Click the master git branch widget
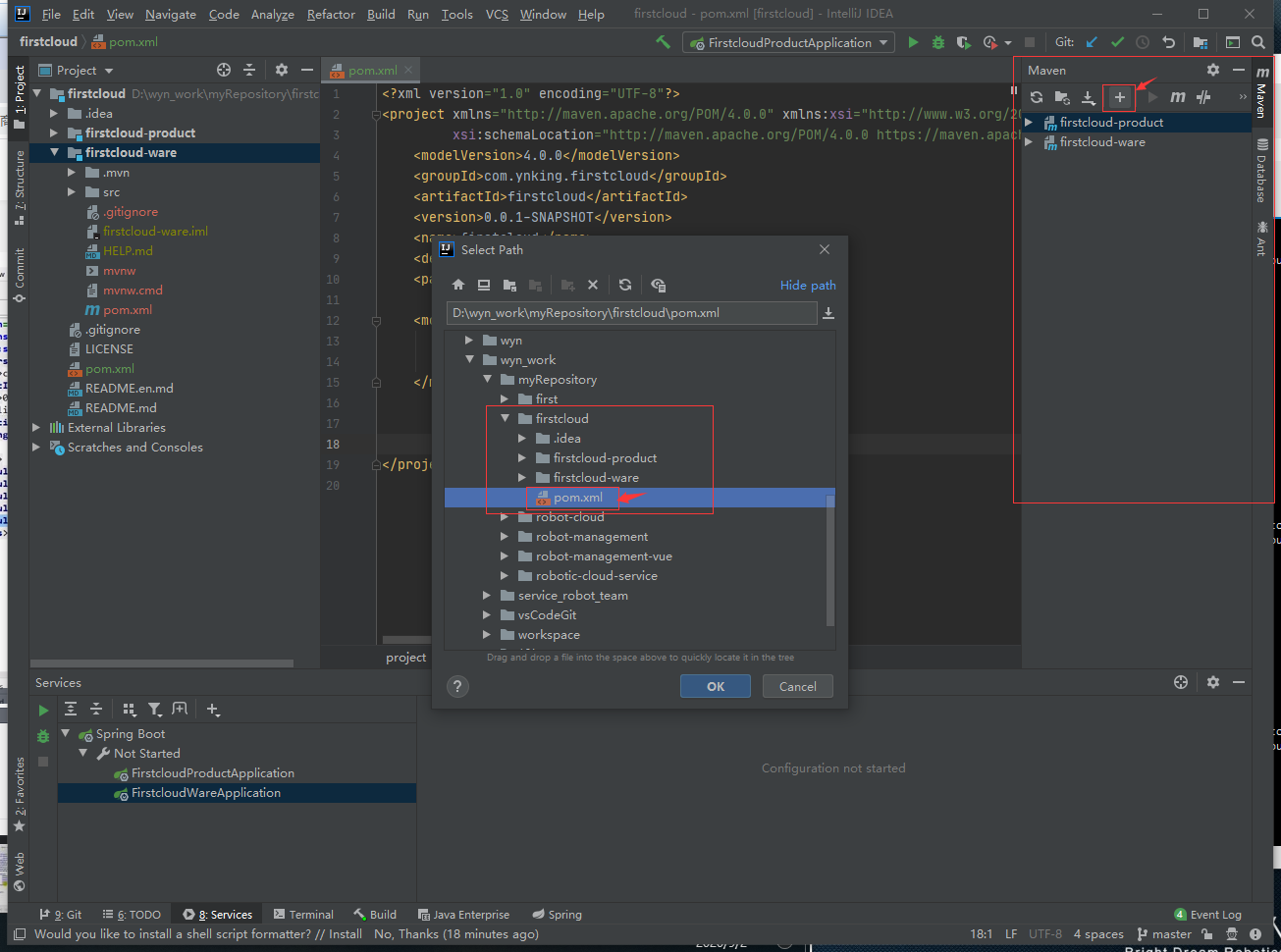Image resolution: width=1281 pixels, height=952 pixels. [1164, 934]
